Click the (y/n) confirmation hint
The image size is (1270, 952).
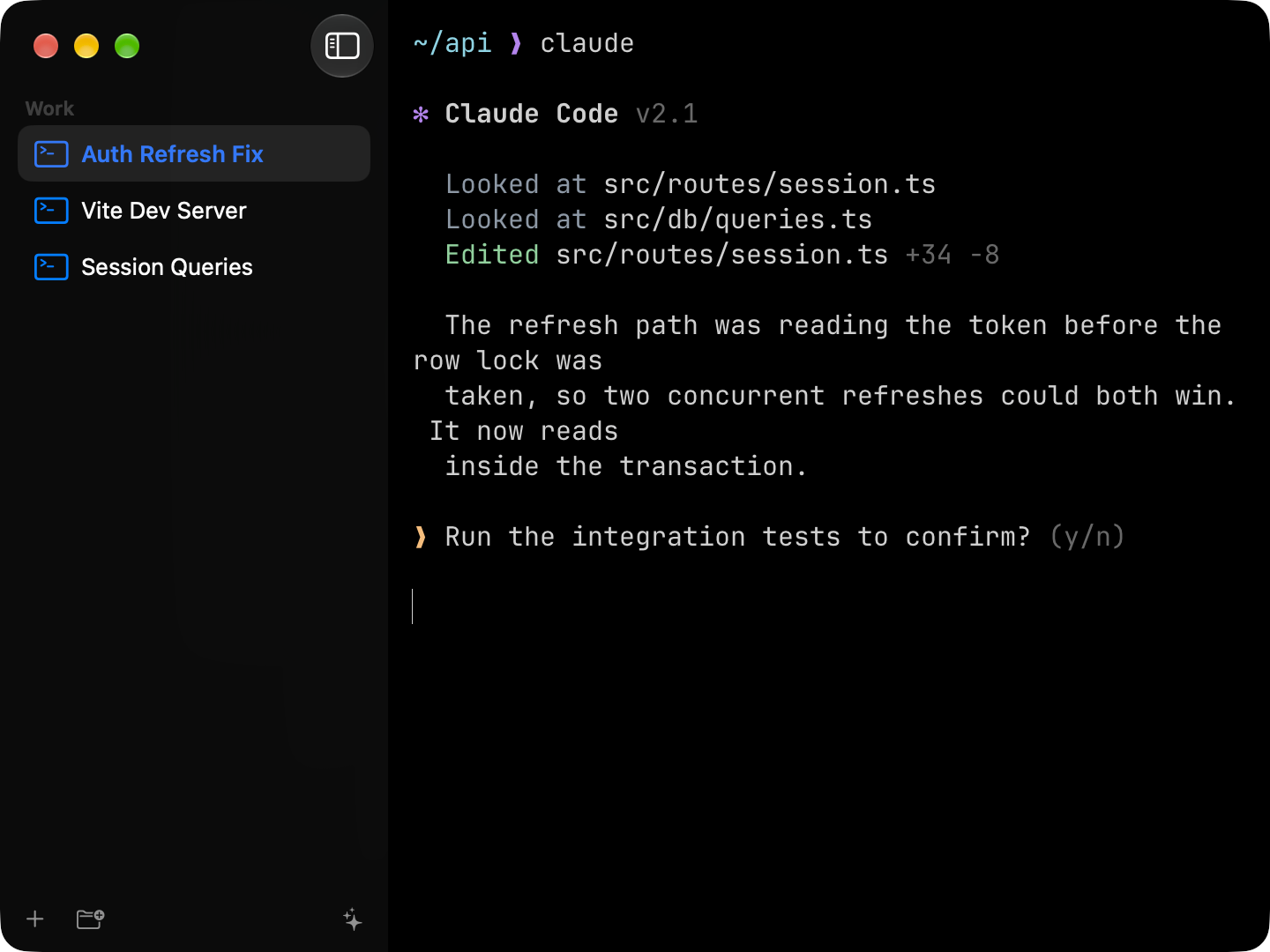[1087, 537]
